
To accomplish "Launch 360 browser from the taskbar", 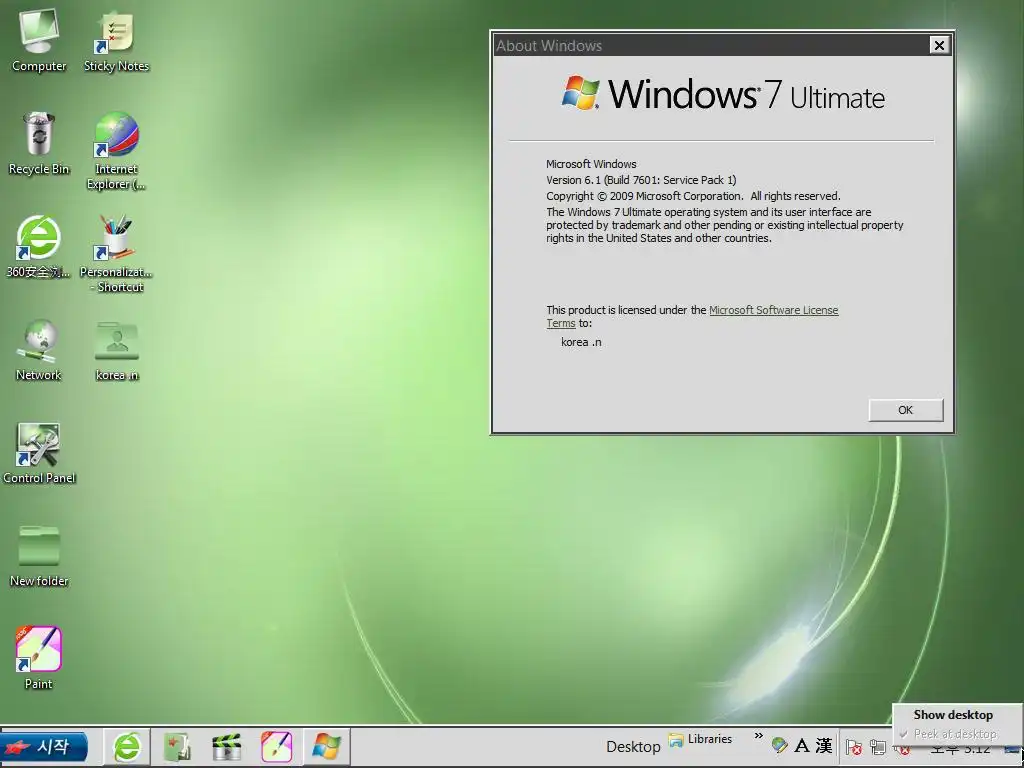I will click(x=127, y=746).
